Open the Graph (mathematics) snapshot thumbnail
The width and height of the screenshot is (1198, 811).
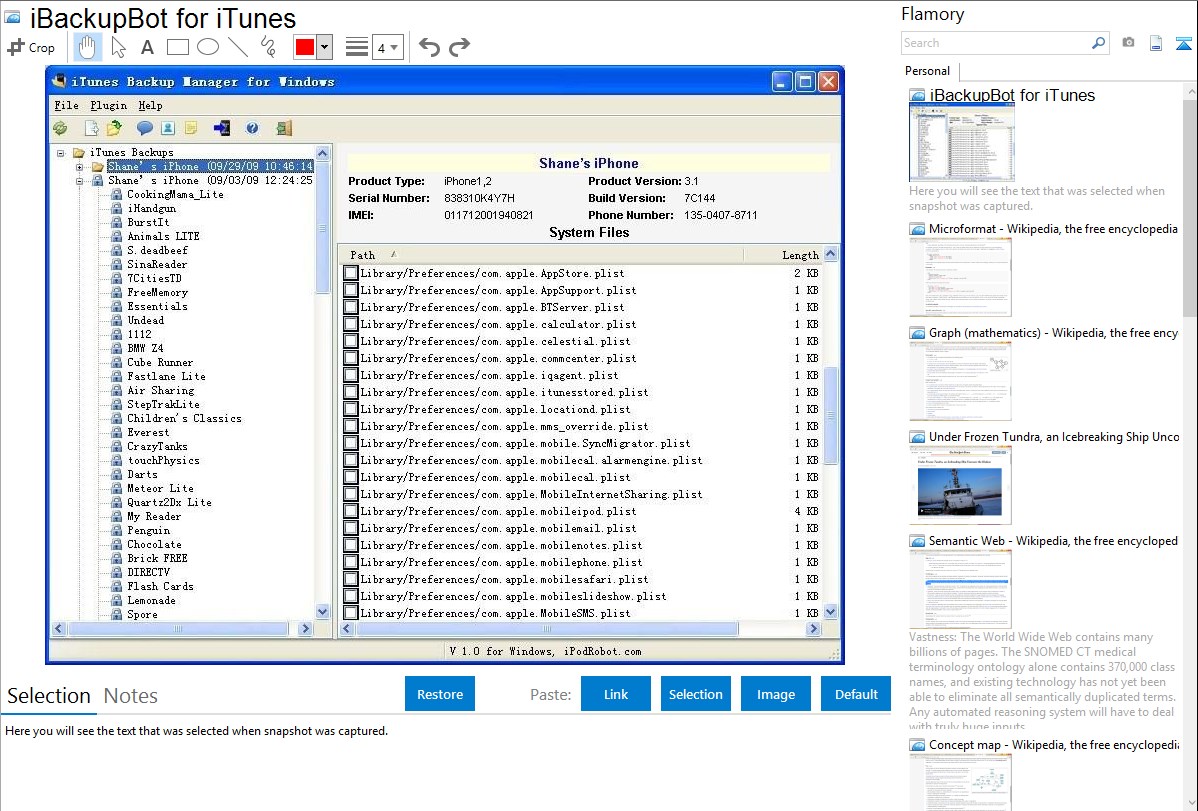tap(960, 381)
